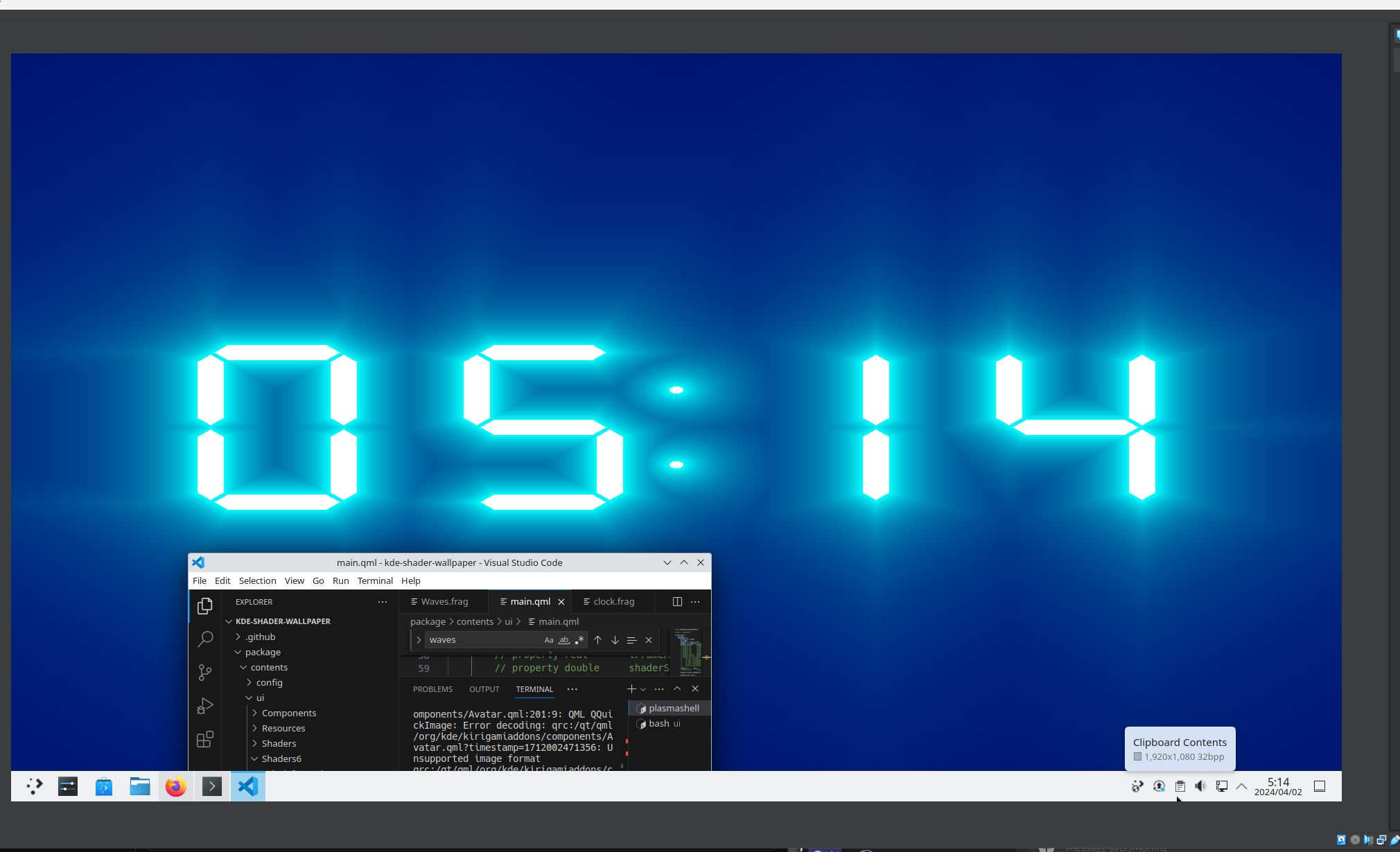
Task: Expand the .github folder
Action: [x=260, y=637]
